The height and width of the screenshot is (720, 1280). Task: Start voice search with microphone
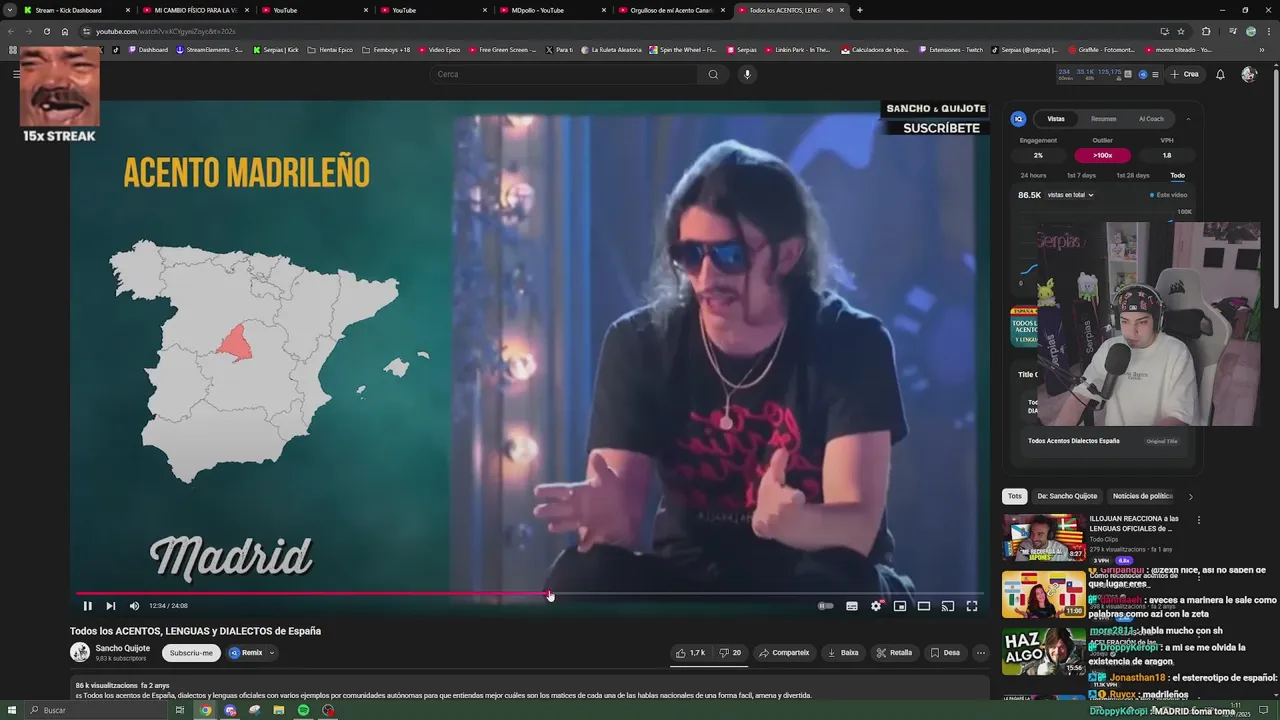[x=746, y=74]
